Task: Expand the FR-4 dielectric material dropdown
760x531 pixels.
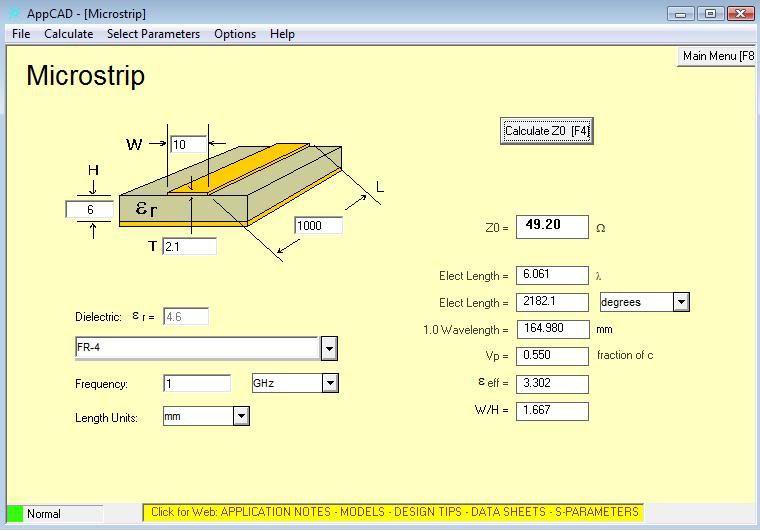Action: coord(329,348)
